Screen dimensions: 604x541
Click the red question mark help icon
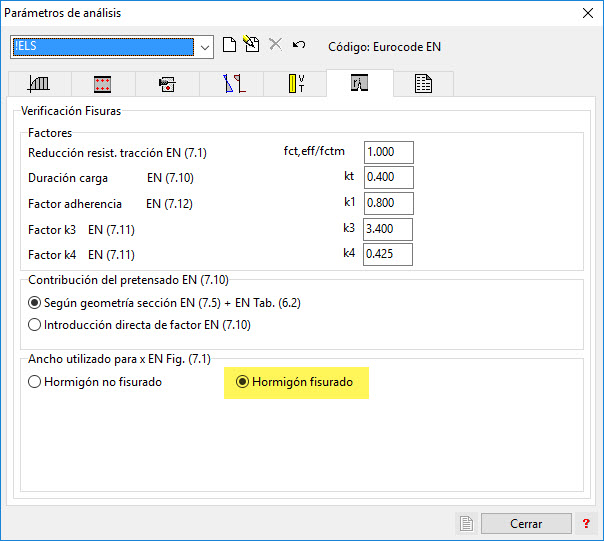(x=586, y=523)
